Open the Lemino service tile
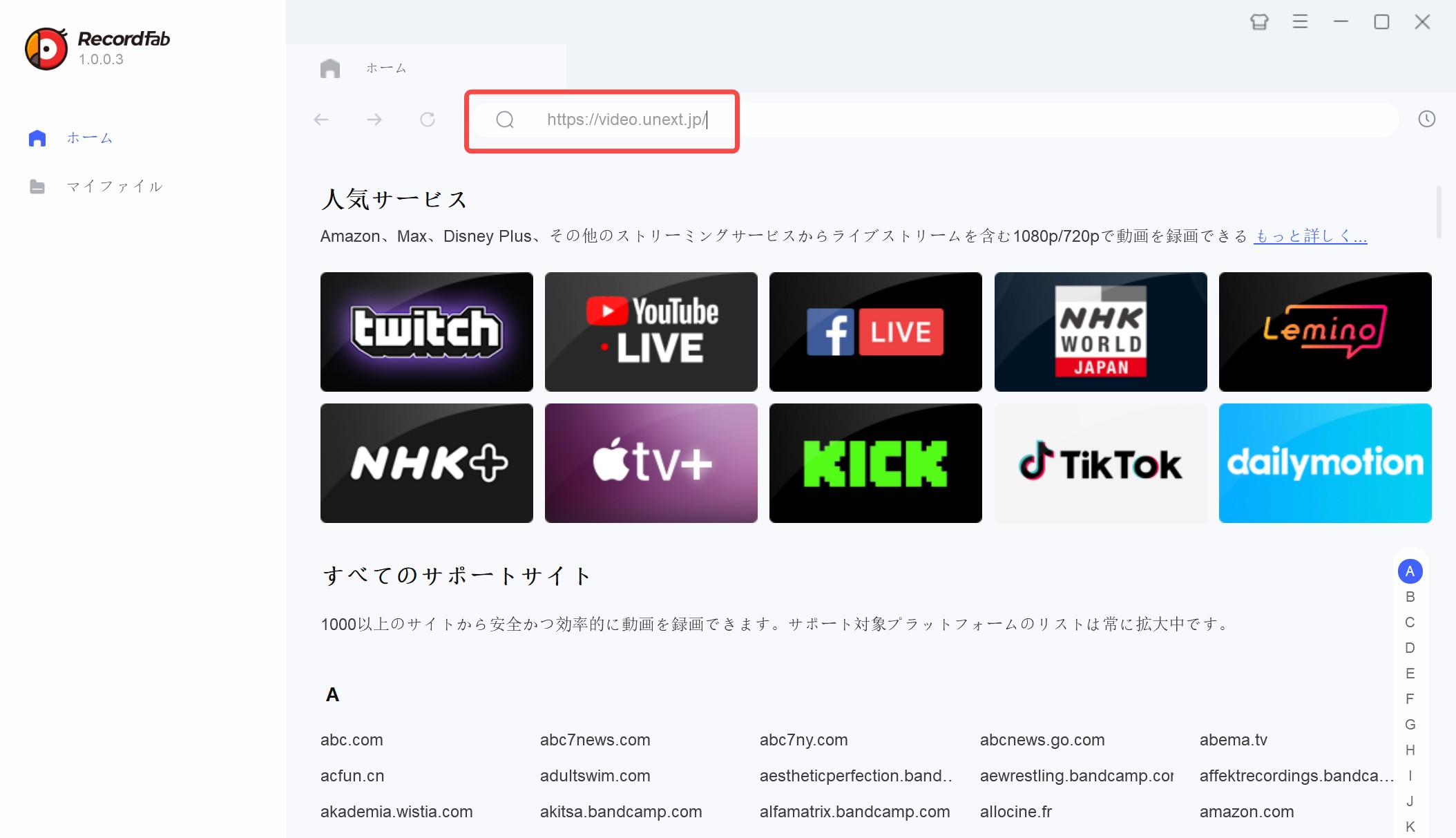 coord(1325,332)
